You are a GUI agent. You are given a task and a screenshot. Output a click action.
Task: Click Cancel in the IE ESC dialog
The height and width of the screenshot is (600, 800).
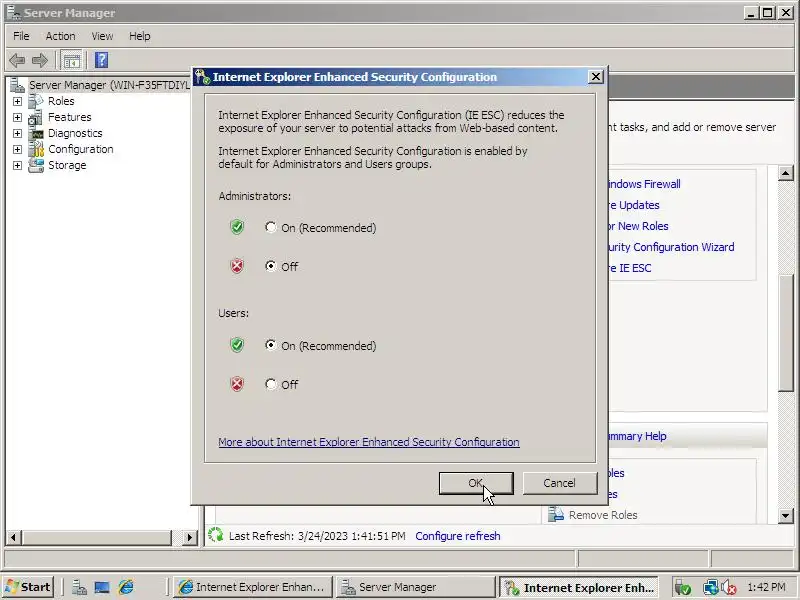click(x=560, y=483)
